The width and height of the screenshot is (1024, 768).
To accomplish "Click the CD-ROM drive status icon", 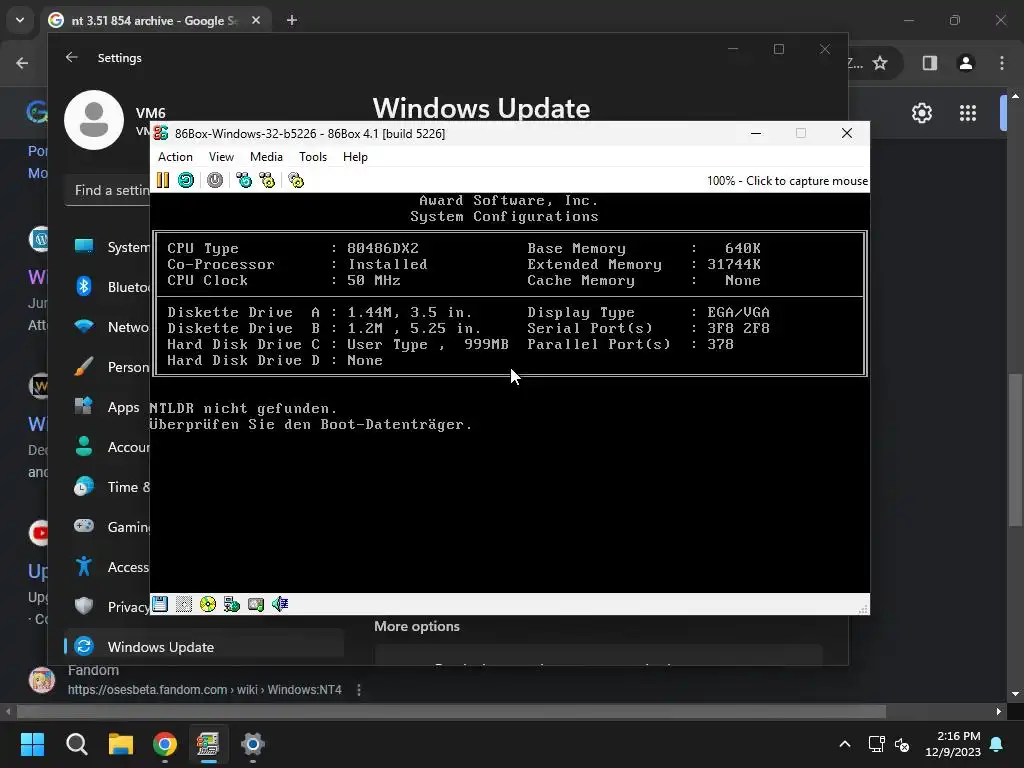I will 208,604.
